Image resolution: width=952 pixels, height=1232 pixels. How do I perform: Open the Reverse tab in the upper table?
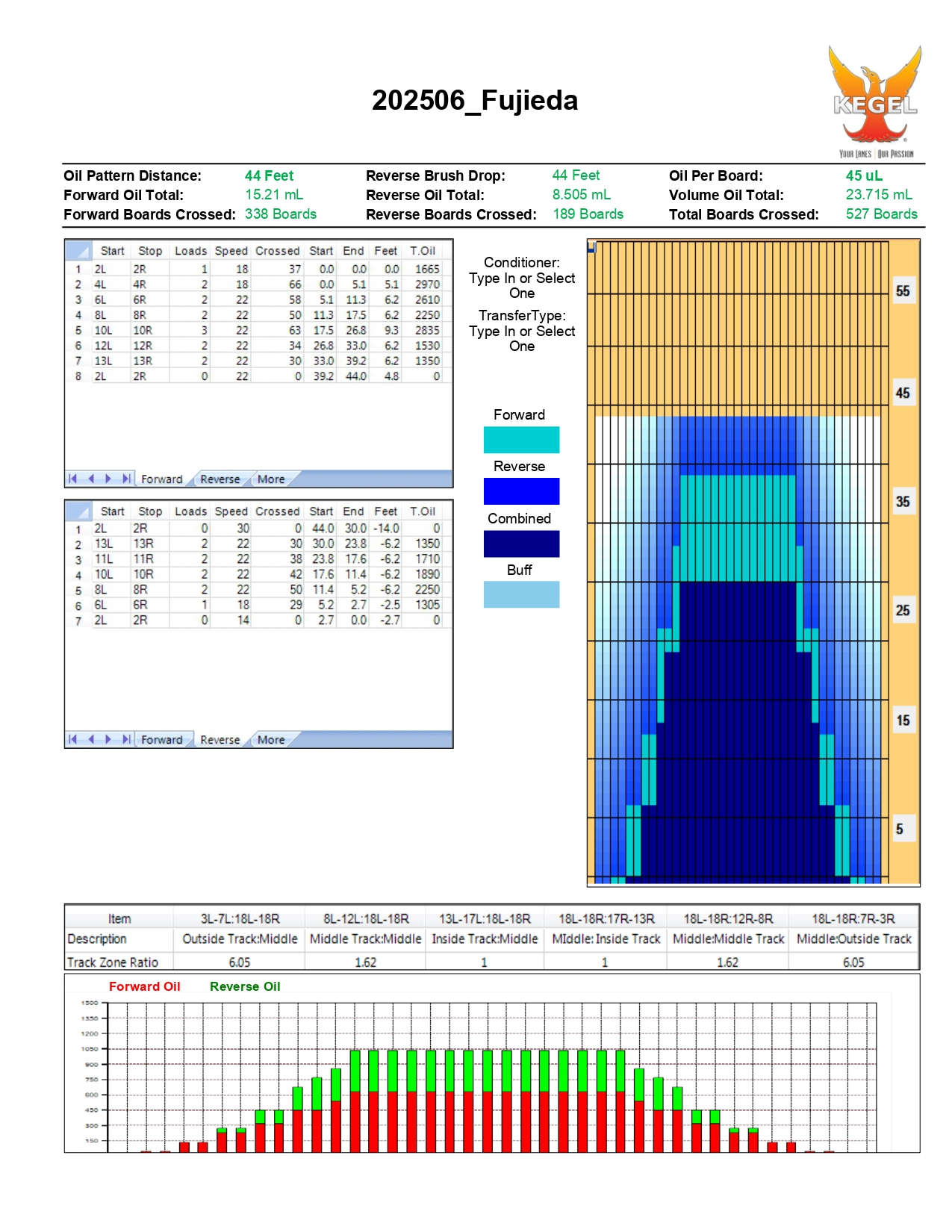click(220, 479)
